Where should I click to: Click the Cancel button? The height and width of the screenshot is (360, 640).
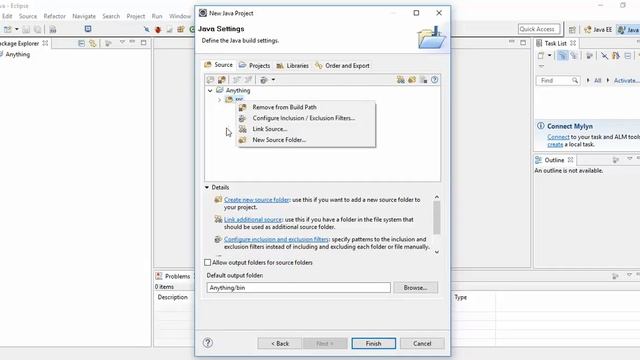point(422,344)
